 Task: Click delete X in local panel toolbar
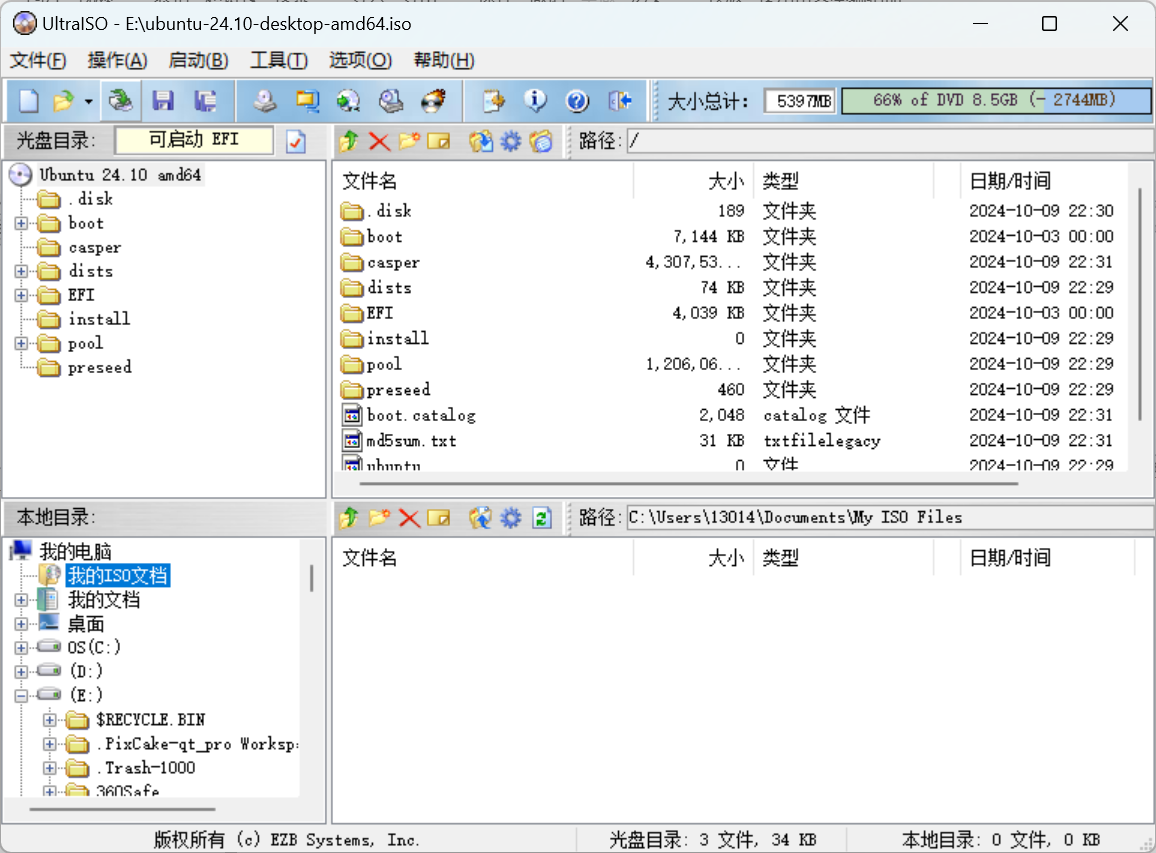coord(409,518)
